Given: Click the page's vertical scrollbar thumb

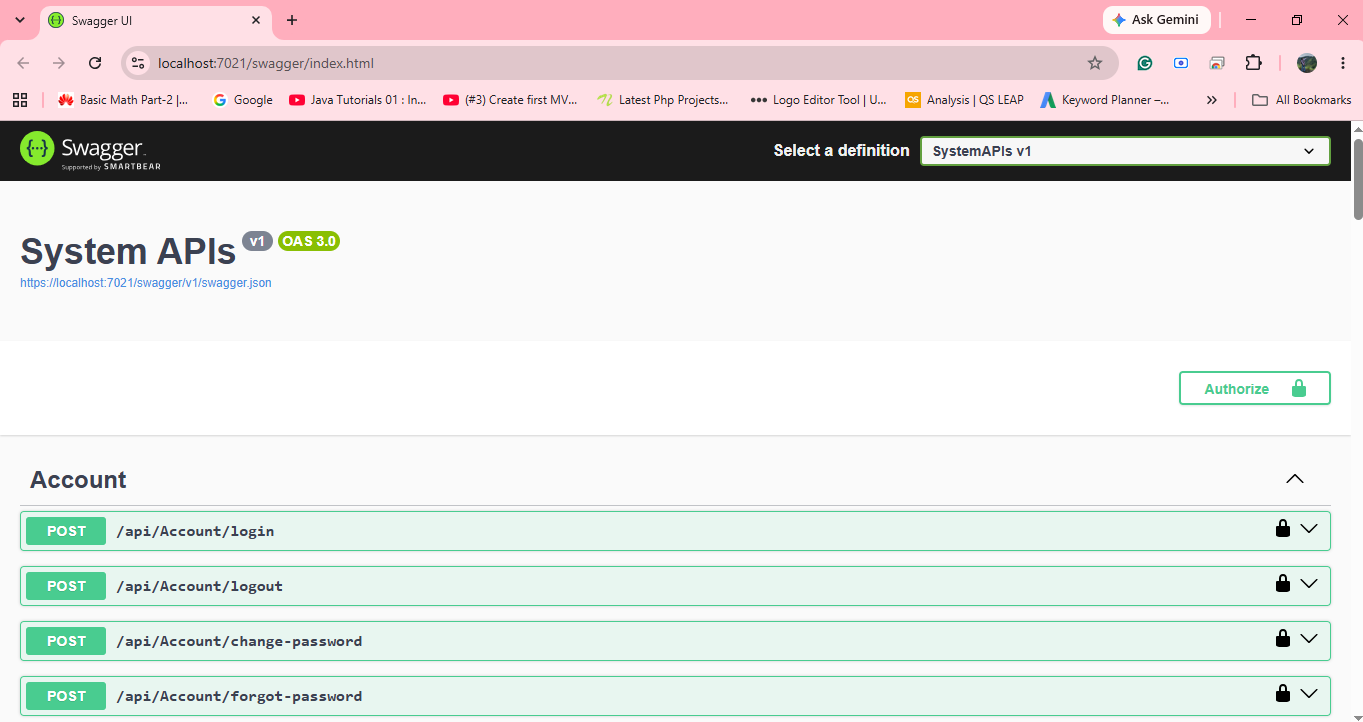Looking at the screenshot, I should 1358,178.
